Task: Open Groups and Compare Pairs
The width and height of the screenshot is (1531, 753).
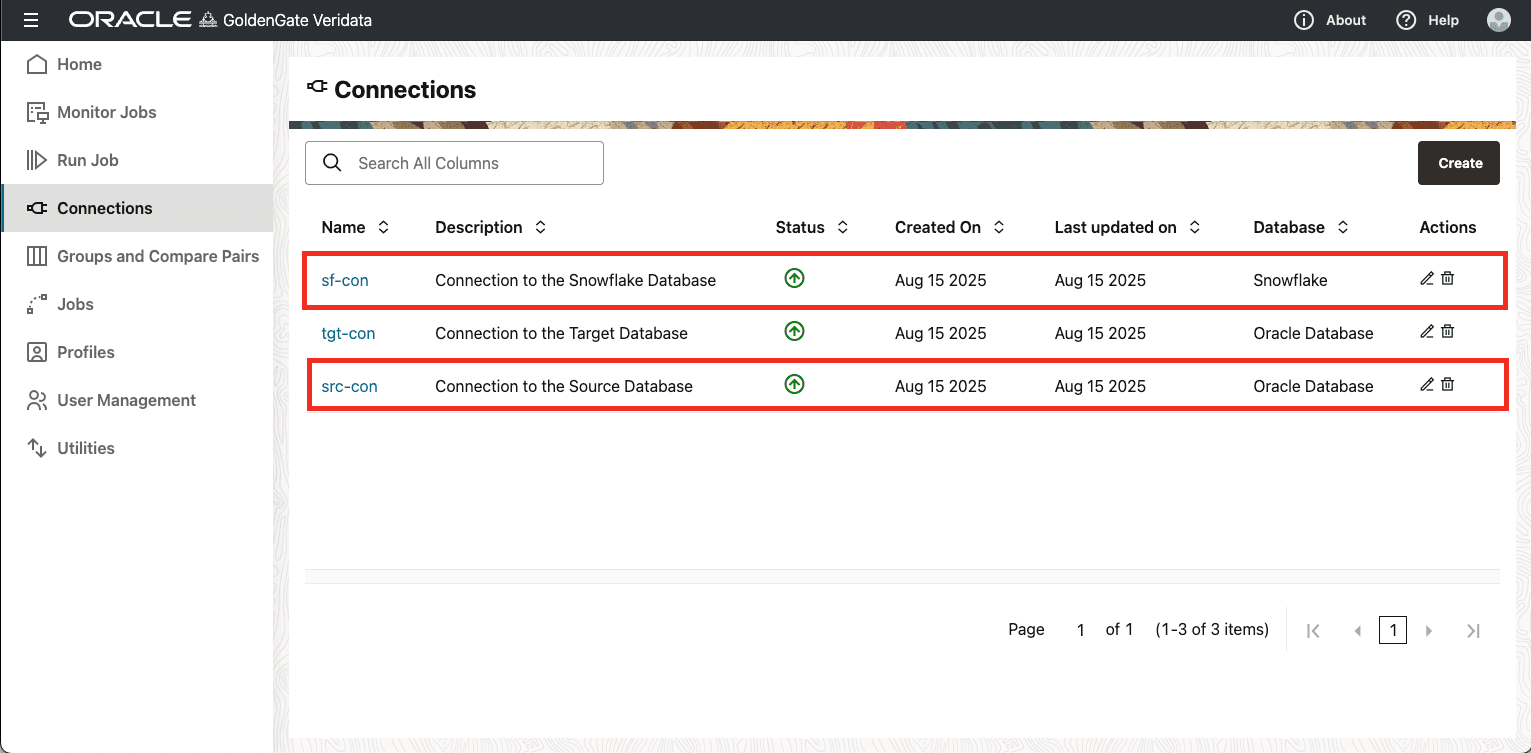Action: click(x=137, y=256)
